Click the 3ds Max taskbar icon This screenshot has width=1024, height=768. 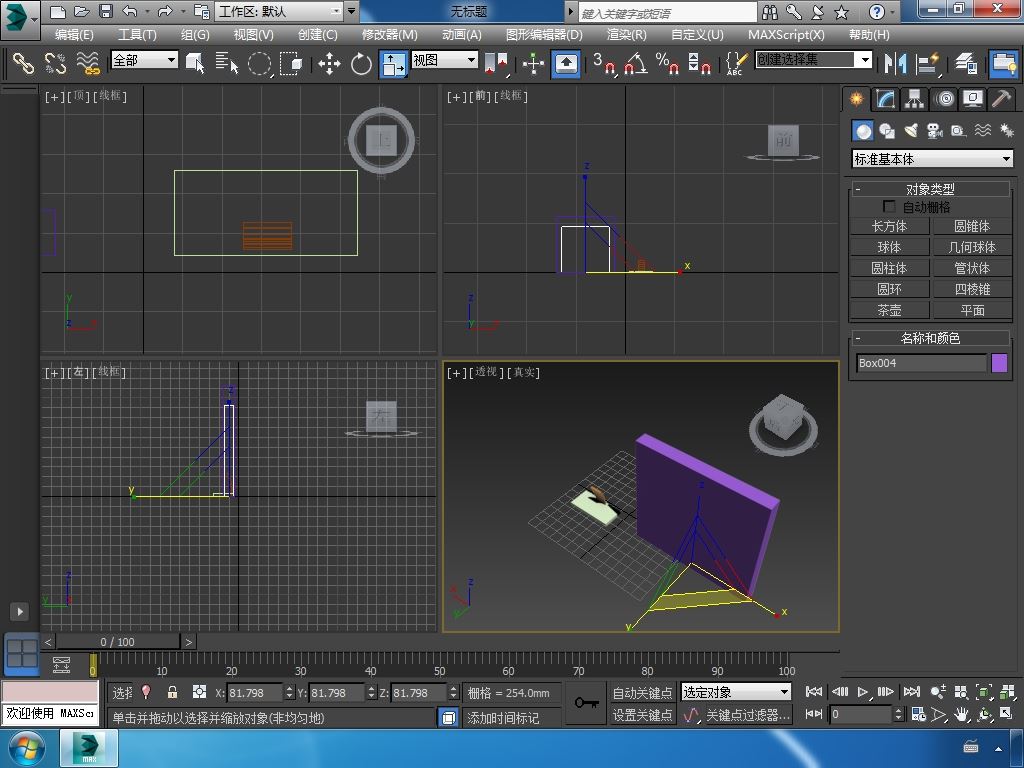point(89,748)
